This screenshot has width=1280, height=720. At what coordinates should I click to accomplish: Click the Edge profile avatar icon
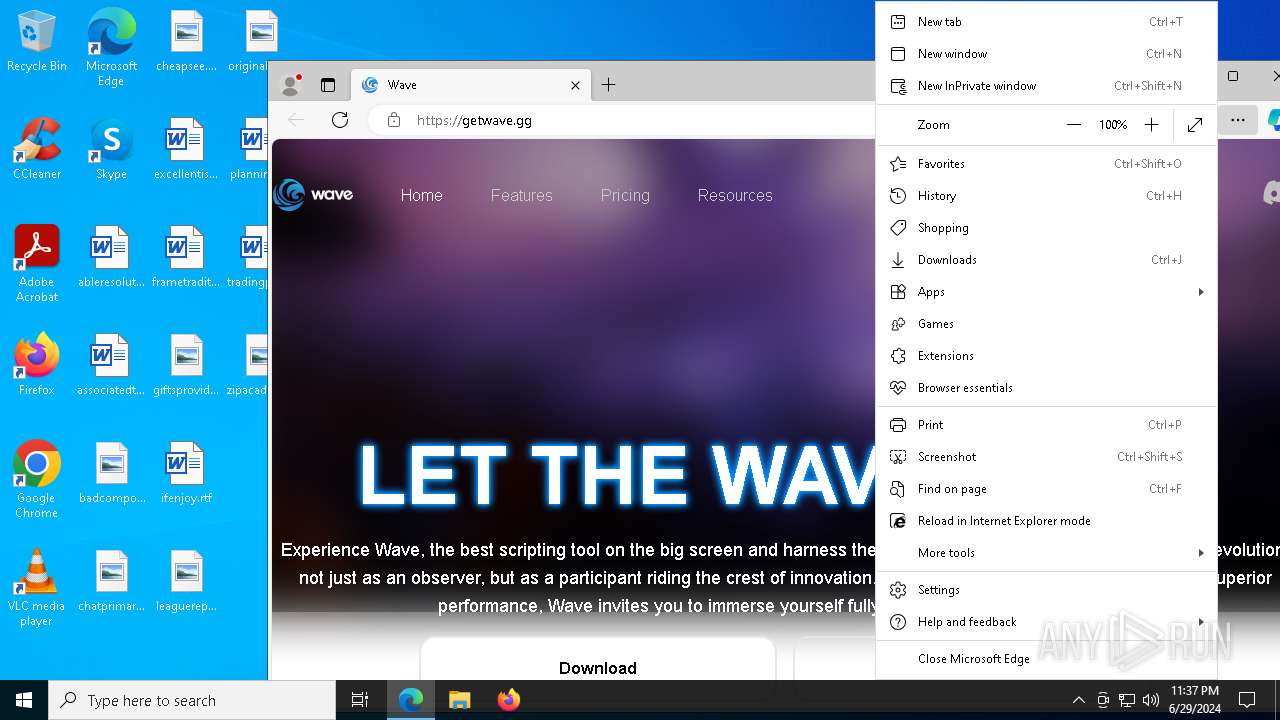pos(291,85)
